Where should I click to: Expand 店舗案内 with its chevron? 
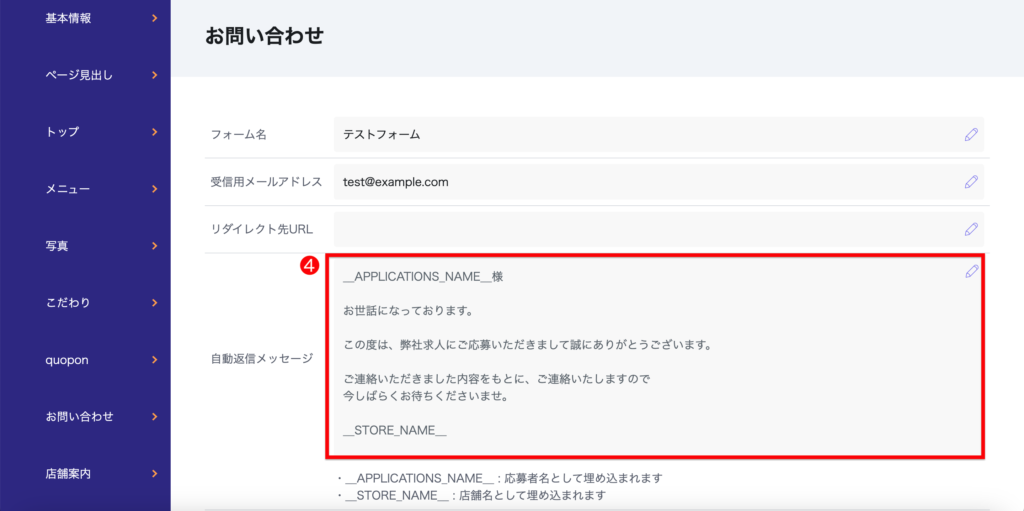pyautogui.click(x=154, y=474)
